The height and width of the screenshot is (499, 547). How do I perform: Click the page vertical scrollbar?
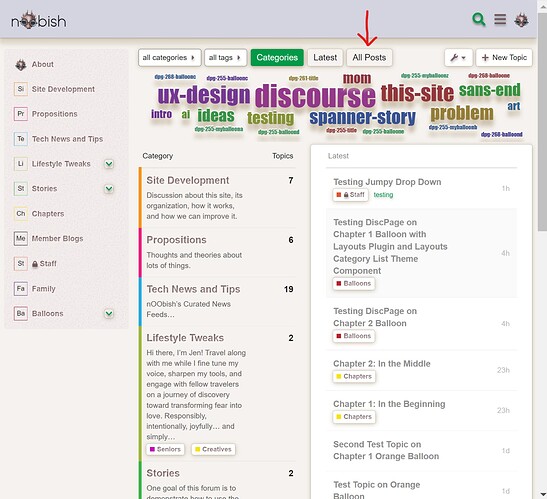(542, 250)
